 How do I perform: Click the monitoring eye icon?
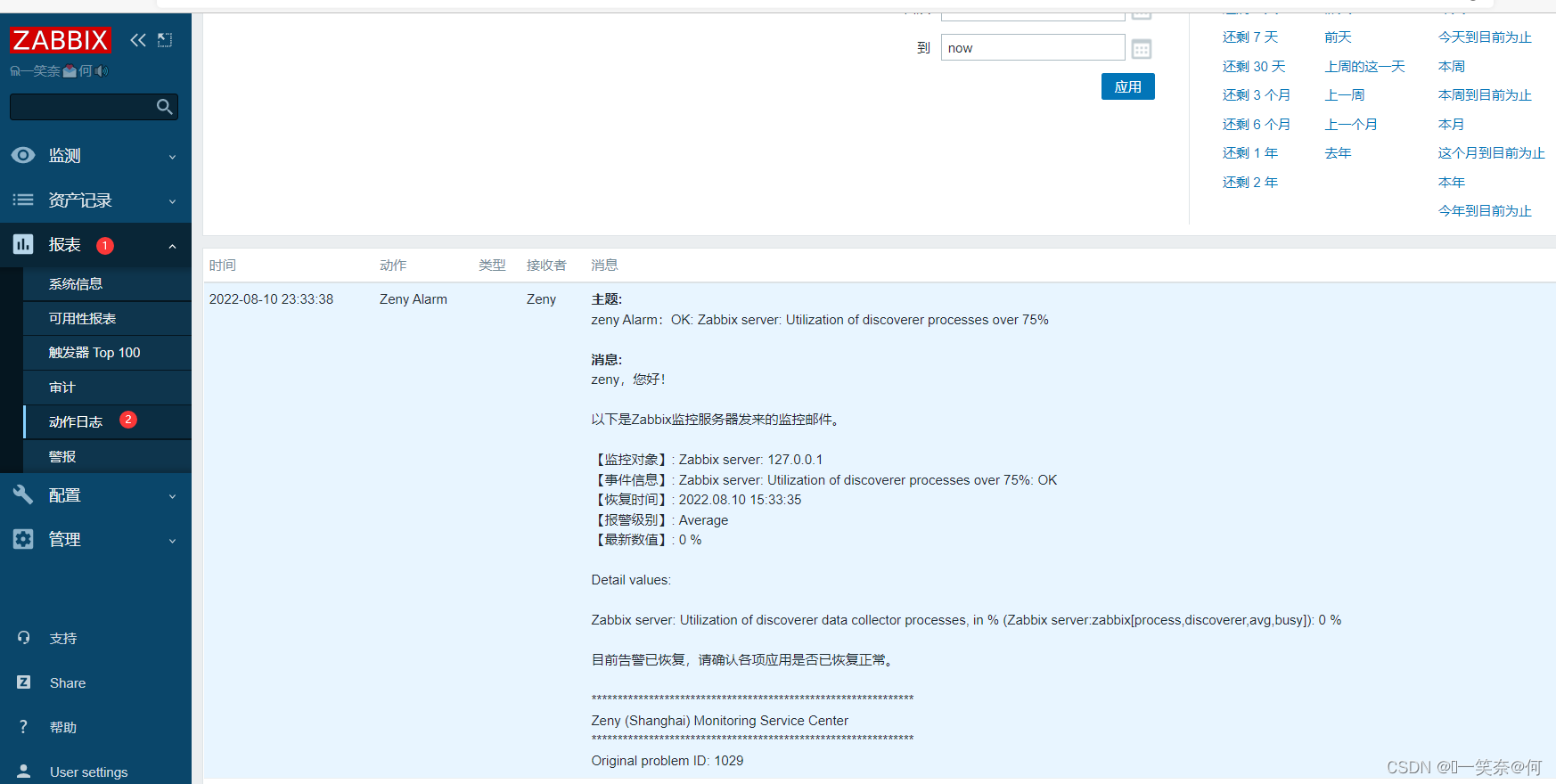click(23, 155)
